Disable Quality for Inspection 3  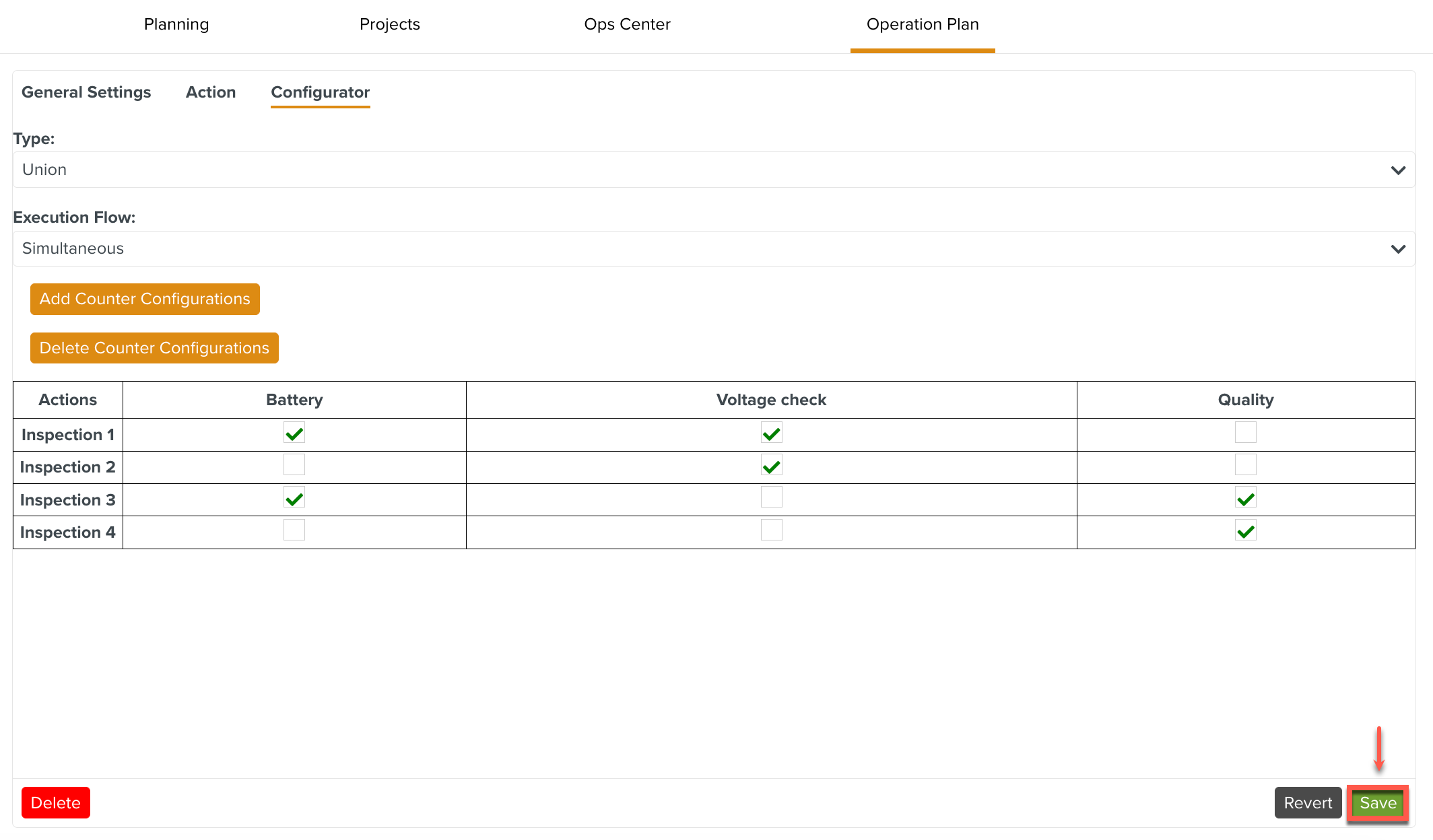pos(1245,499)
